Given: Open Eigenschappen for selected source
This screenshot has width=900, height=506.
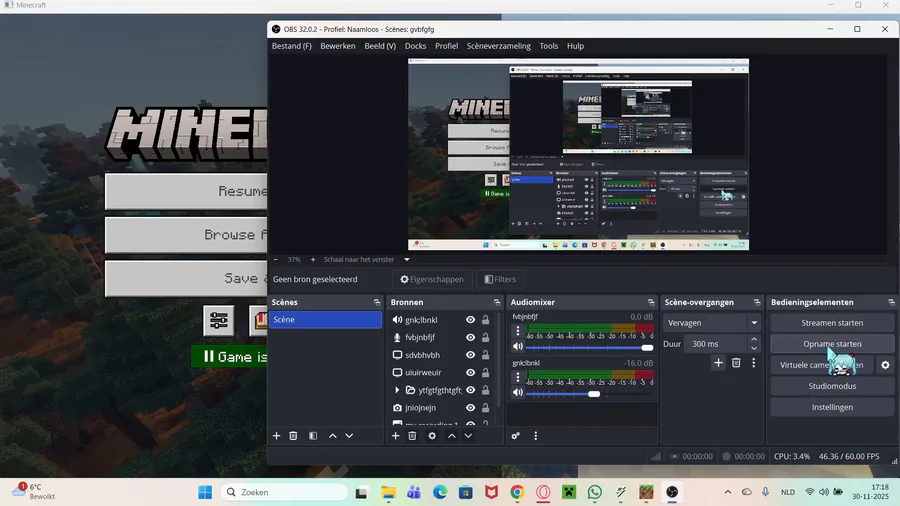Looking at the screenshot, I should click(432, 279).
